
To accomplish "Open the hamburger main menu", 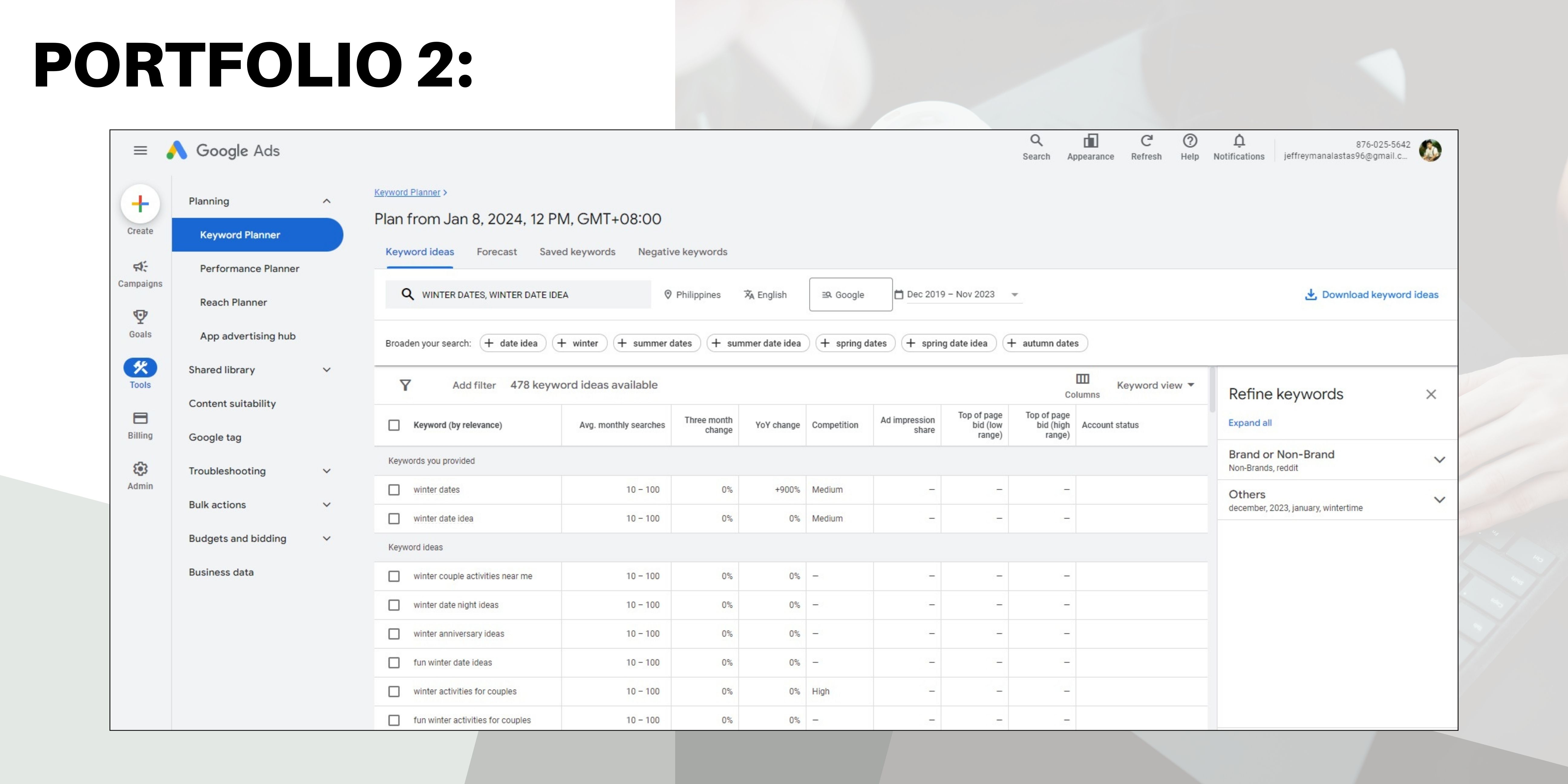I will click(140, 150).
